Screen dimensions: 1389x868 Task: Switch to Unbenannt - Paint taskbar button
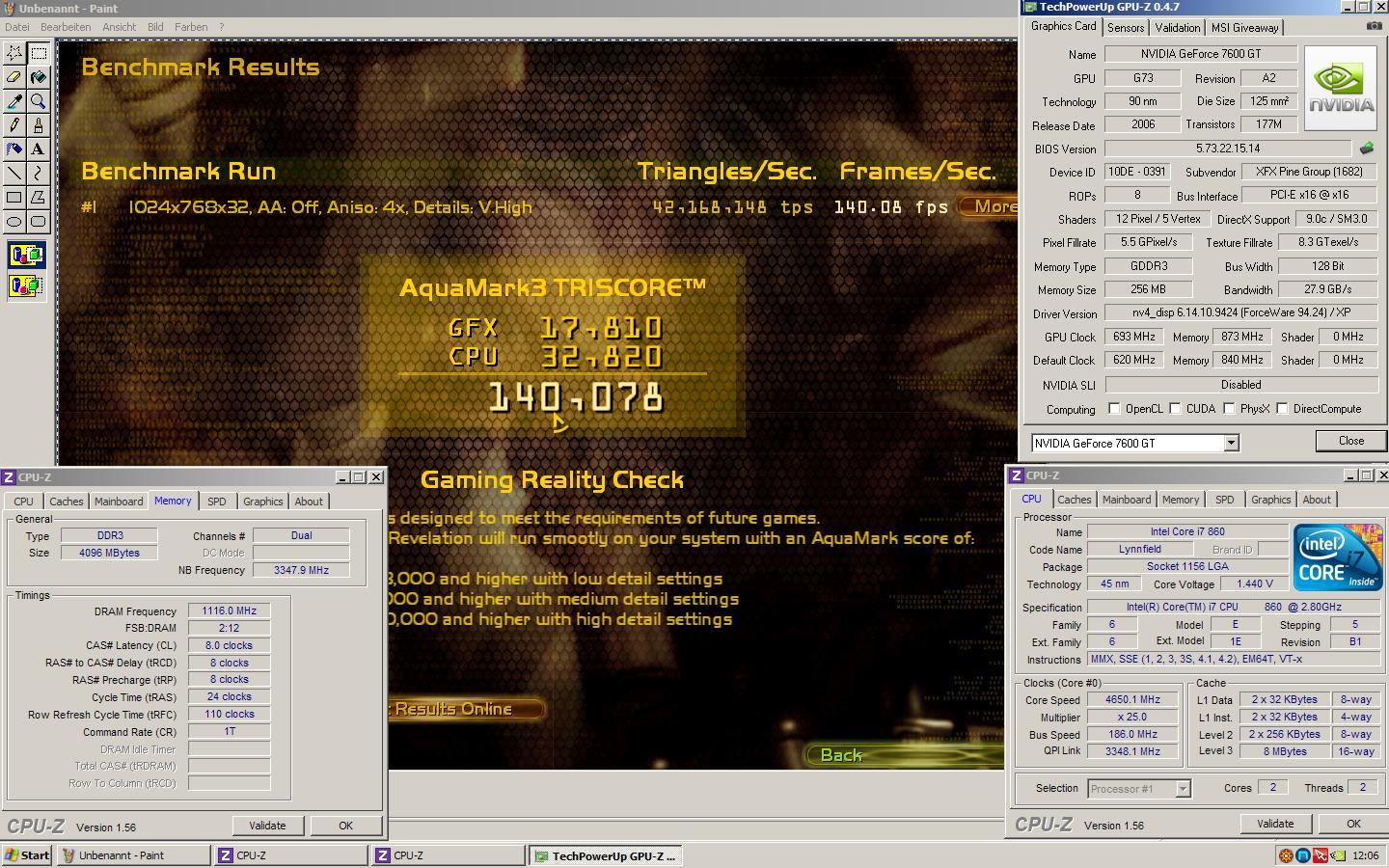click(133, 855)
